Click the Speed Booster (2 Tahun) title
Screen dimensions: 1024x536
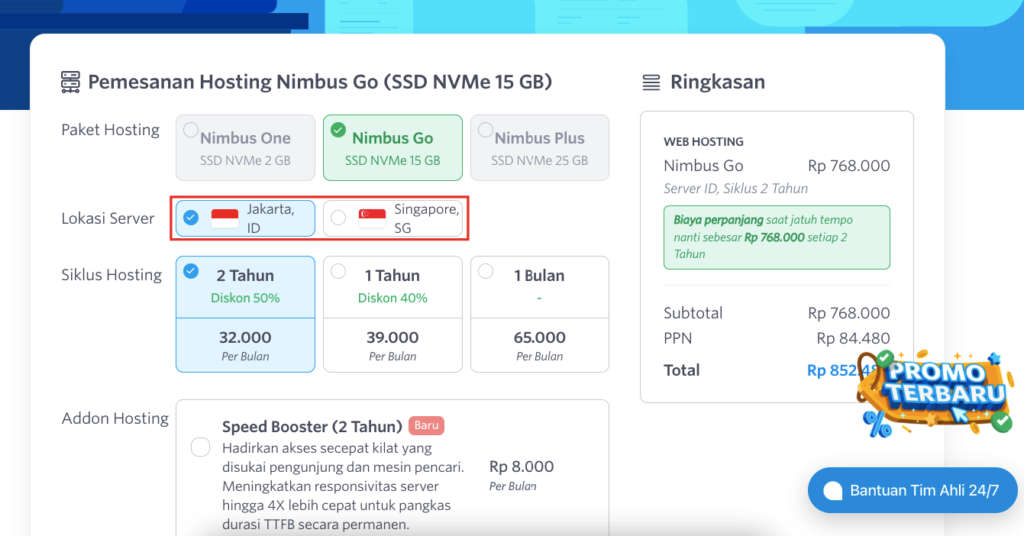pos(312,426)
